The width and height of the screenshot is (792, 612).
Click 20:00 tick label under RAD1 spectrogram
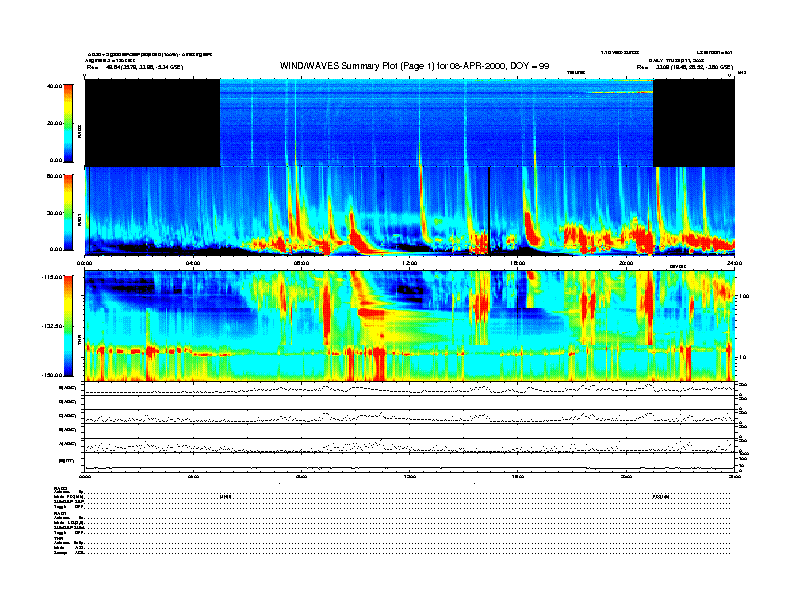click(x=626, y=263)
